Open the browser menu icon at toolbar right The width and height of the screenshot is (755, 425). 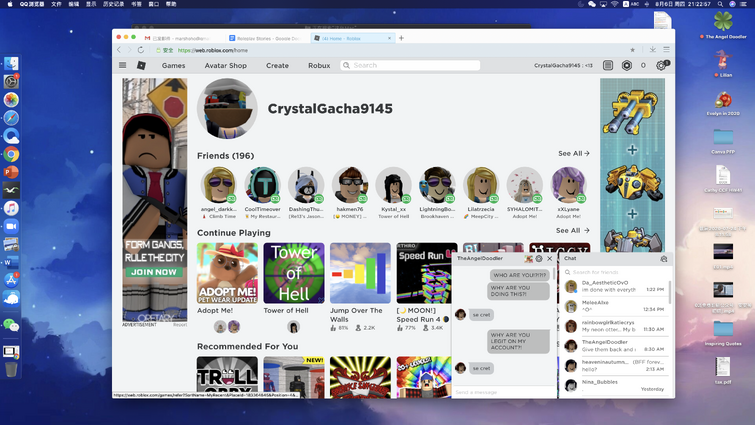tap(666, 49)
